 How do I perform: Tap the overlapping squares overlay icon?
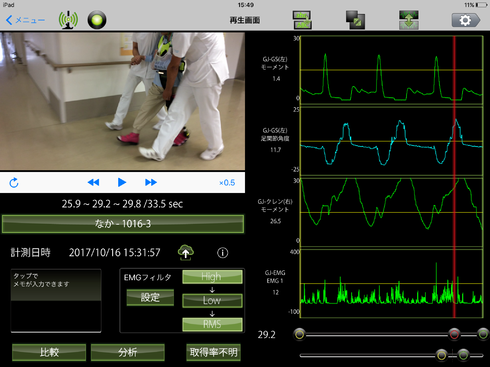(x=355, y=20)
